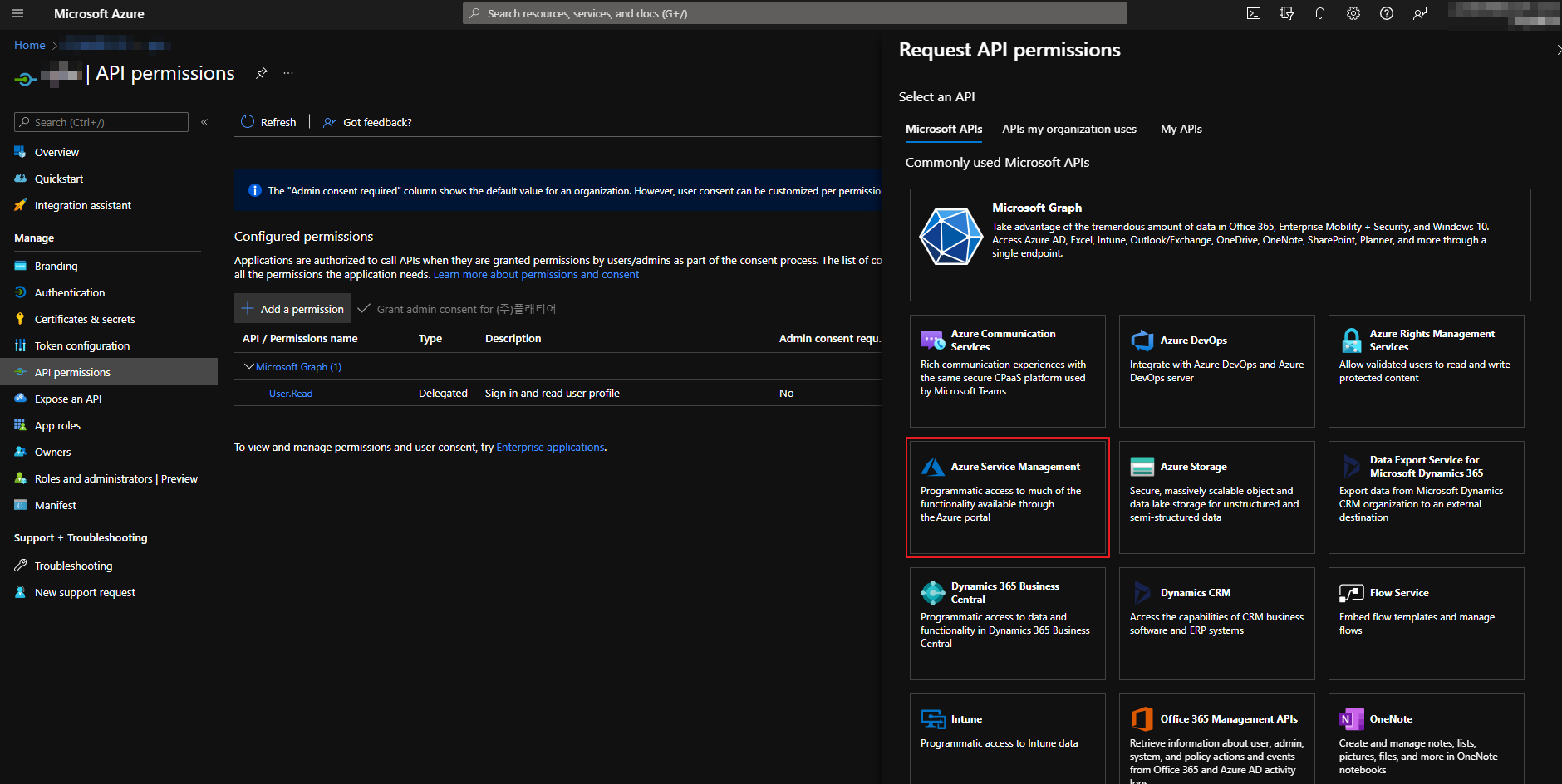Open the more options ellipsis menu
The image size is (1562, 784).
[288, 73]
